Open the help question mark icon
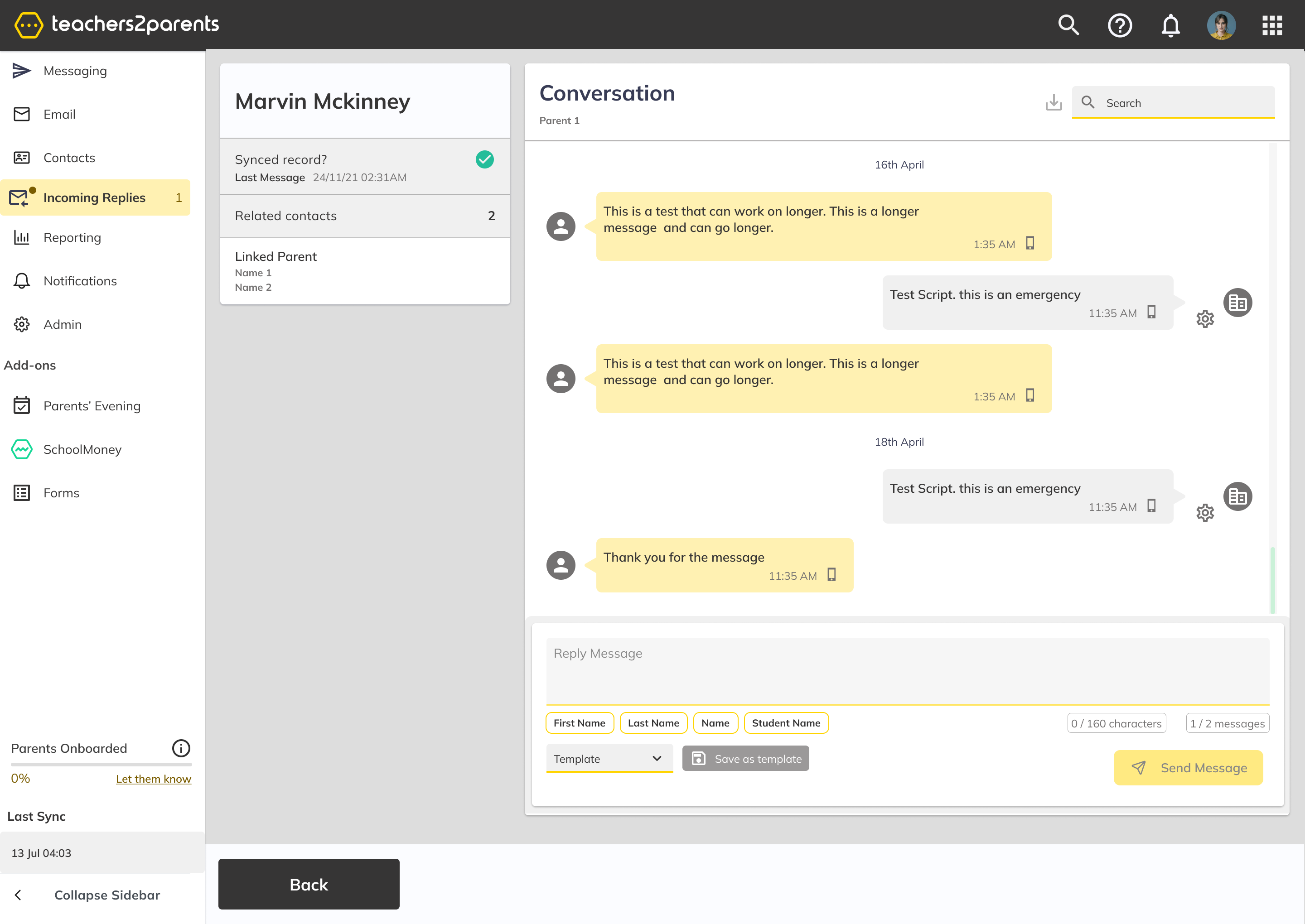This screenshot has height=924, width=1305. (x=1120, y=25)
